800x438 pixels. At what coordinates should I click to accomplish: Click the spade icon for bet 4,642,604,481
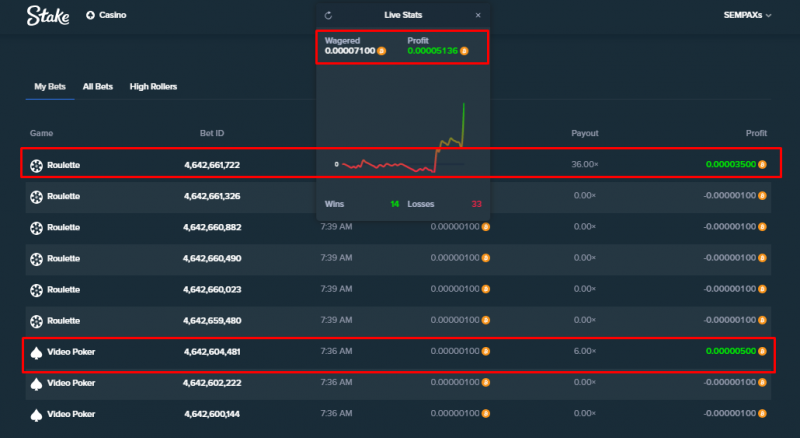[36, 352]
